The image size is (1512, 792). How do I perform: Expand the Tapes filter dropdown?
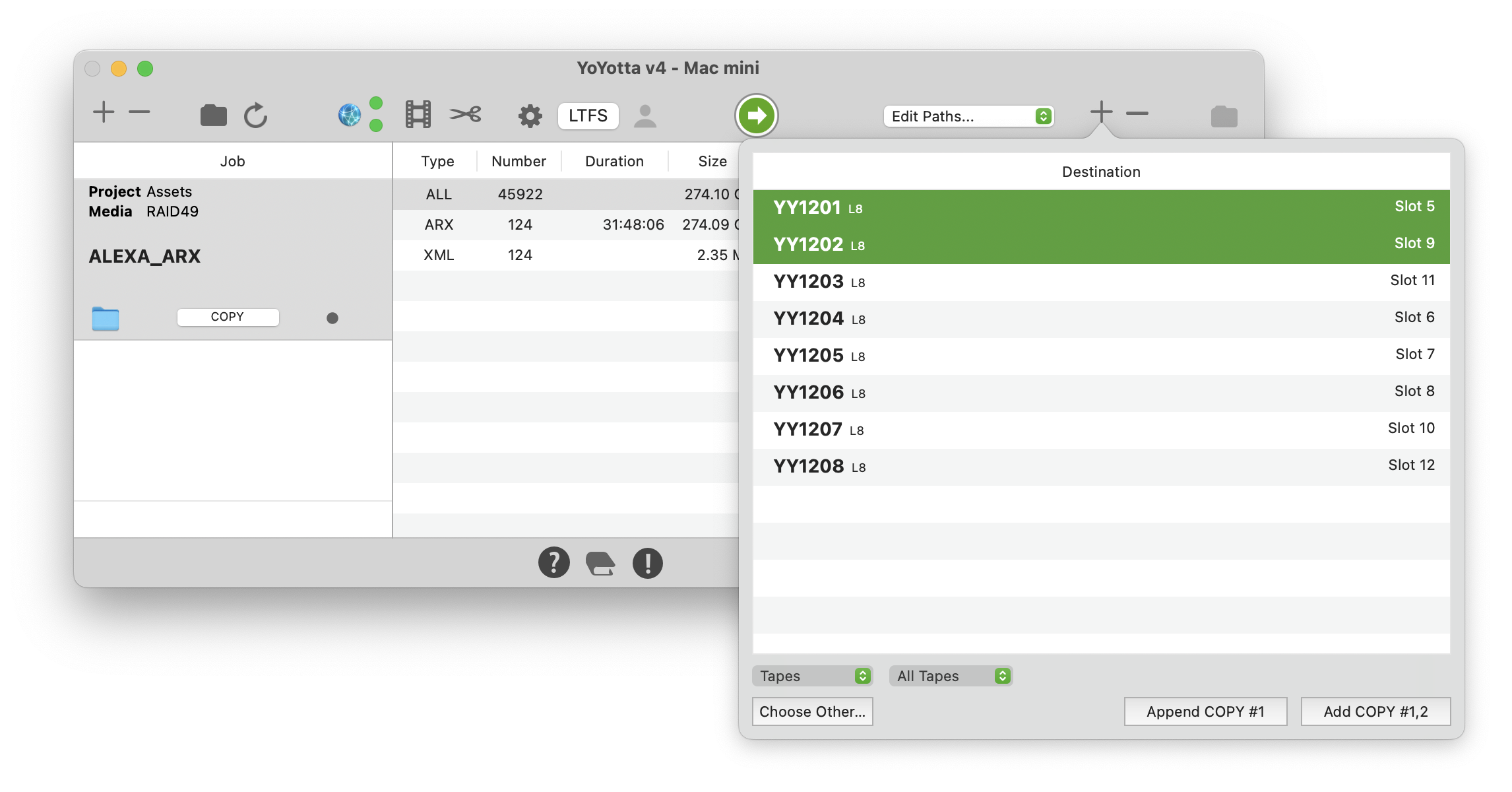click(812, 676)
